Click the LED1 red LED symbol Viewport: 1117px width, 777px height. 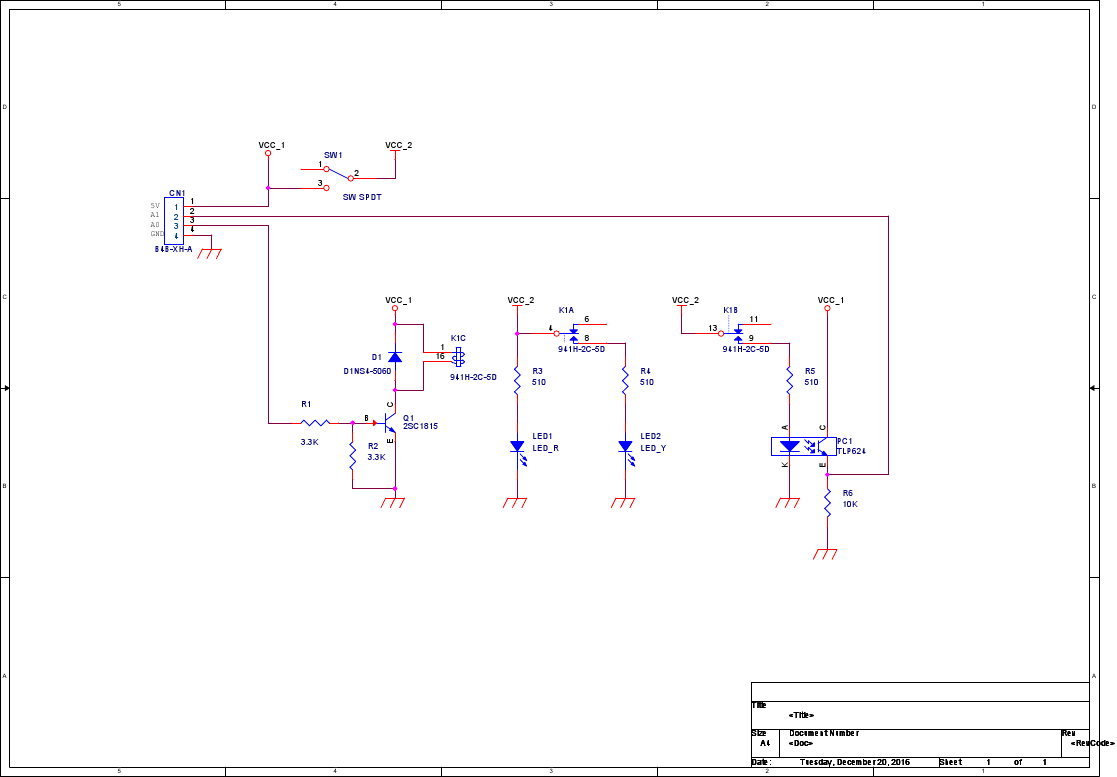(517, 446)
